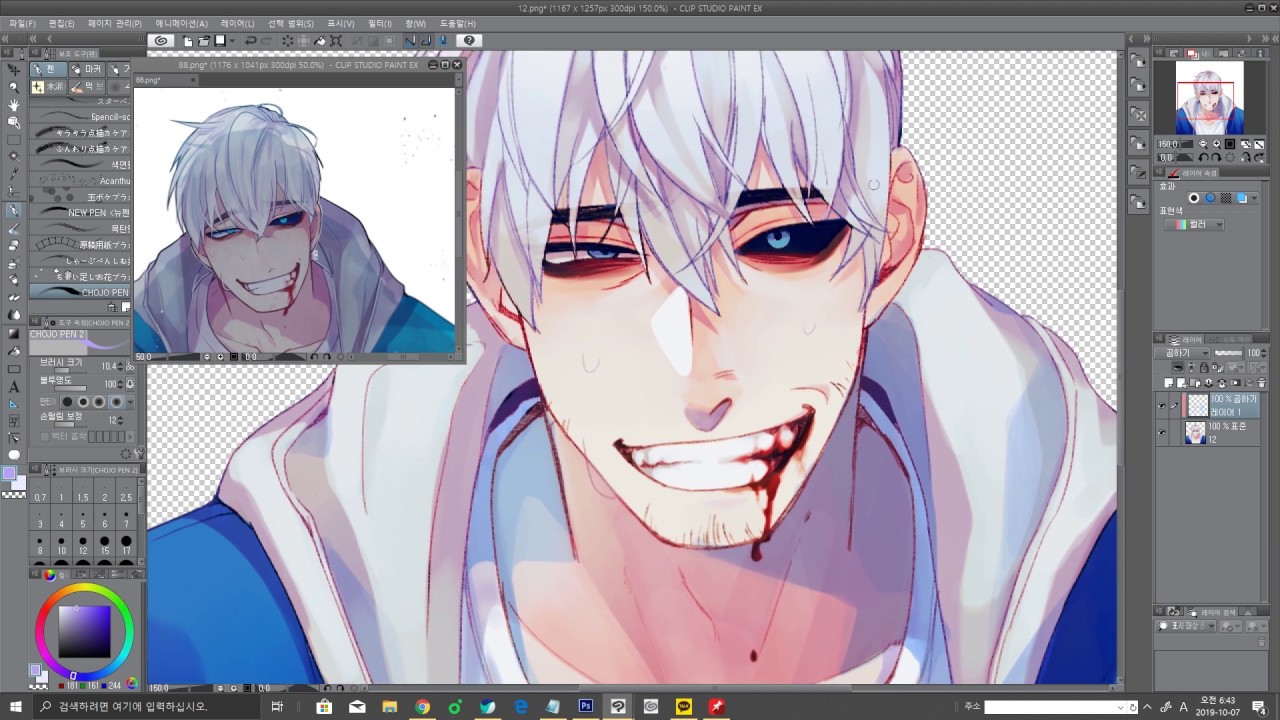Open the 필터(I) menu

380,23
